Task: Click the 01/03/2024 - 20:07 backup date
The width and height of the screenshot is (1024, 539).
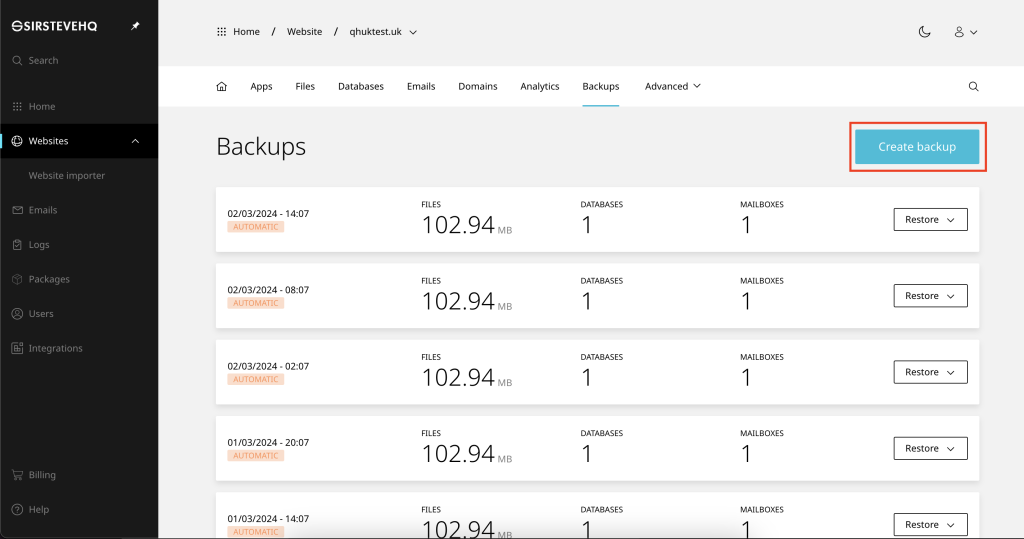Action: coord(268,443)
